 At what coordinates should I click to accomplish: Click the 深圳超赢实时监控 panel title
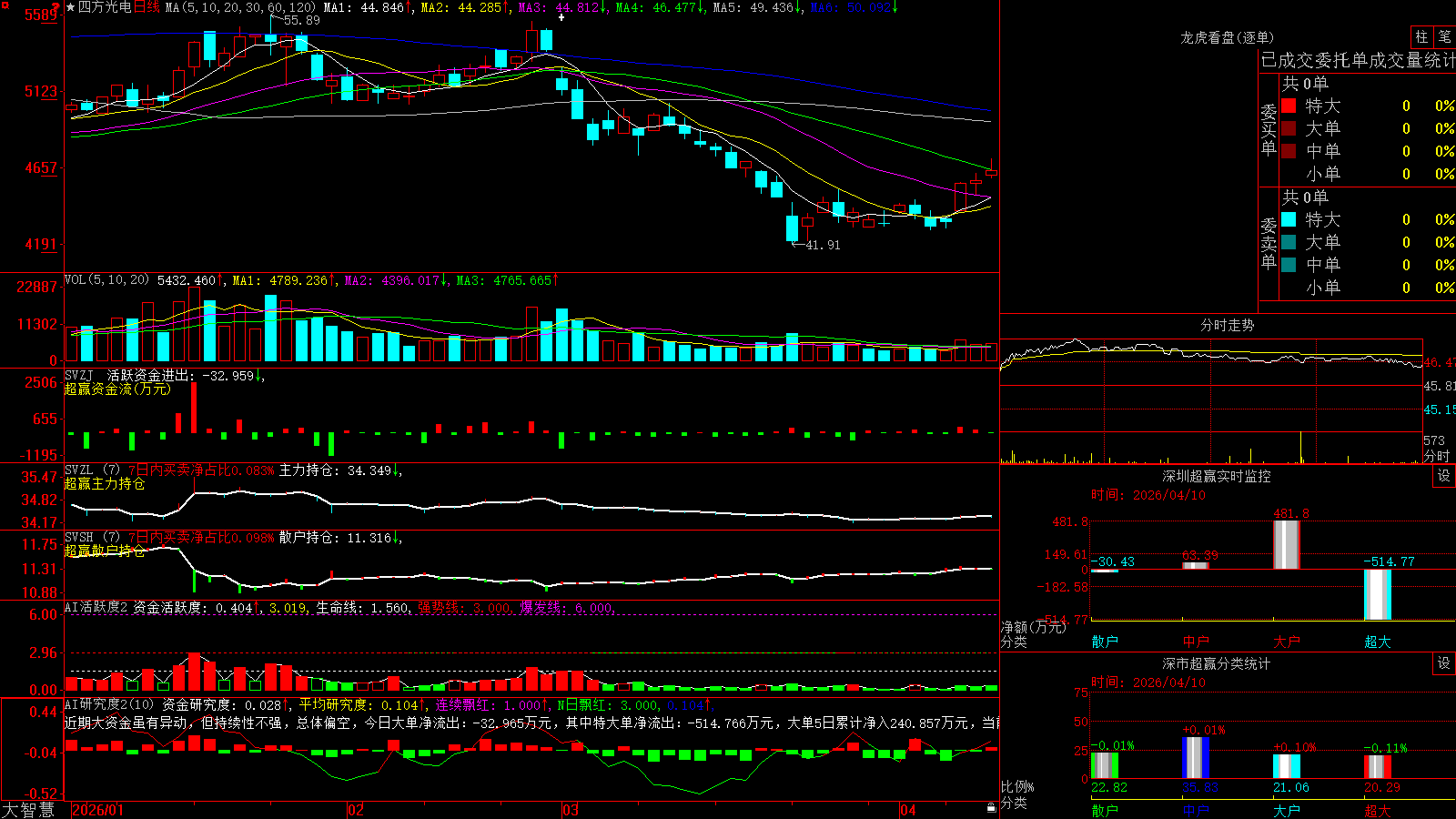1216,476
